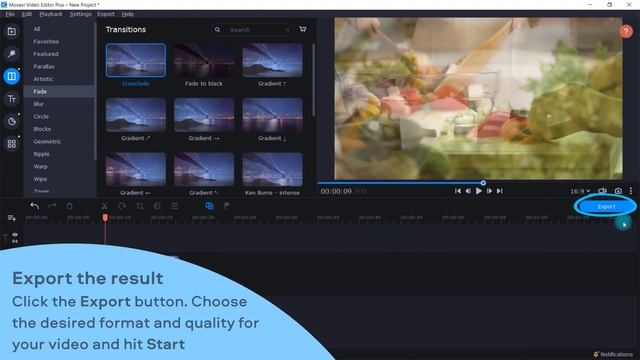The width and height of the screenshot is (640, 360).
Task: Toggle title track visibility eye icon
Action: click(x=15, y=235)
